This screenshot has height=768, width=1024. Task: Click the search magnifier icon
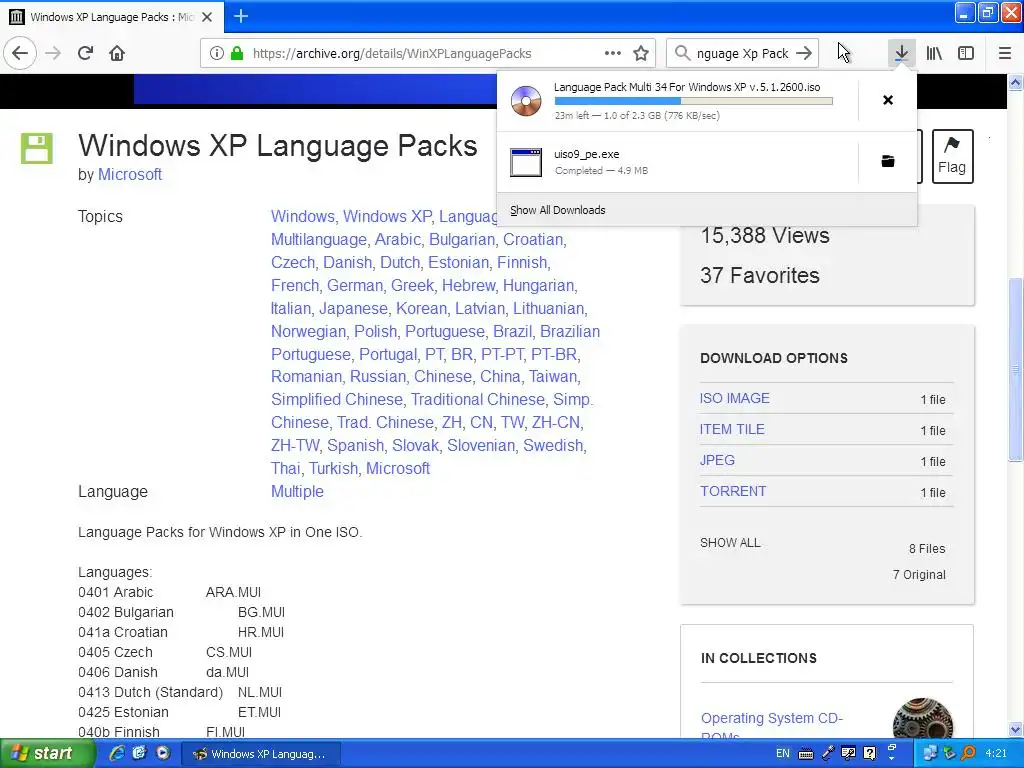682,54
